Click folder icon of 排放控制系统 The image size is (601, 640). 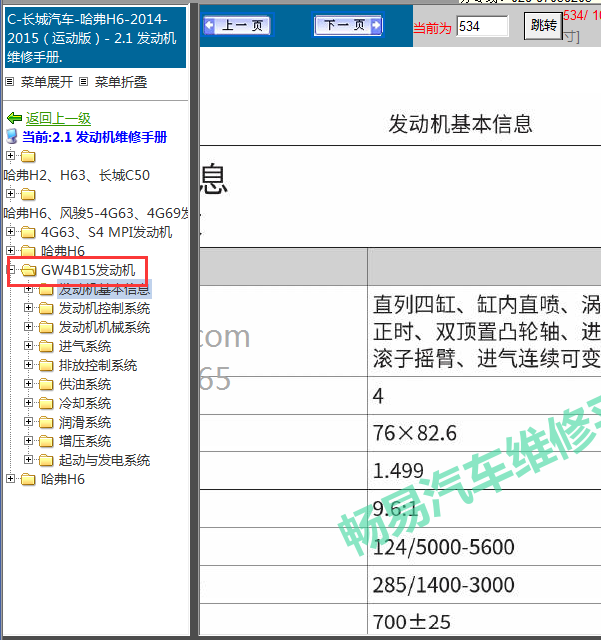pyautogui.click(x=46, y=365)
